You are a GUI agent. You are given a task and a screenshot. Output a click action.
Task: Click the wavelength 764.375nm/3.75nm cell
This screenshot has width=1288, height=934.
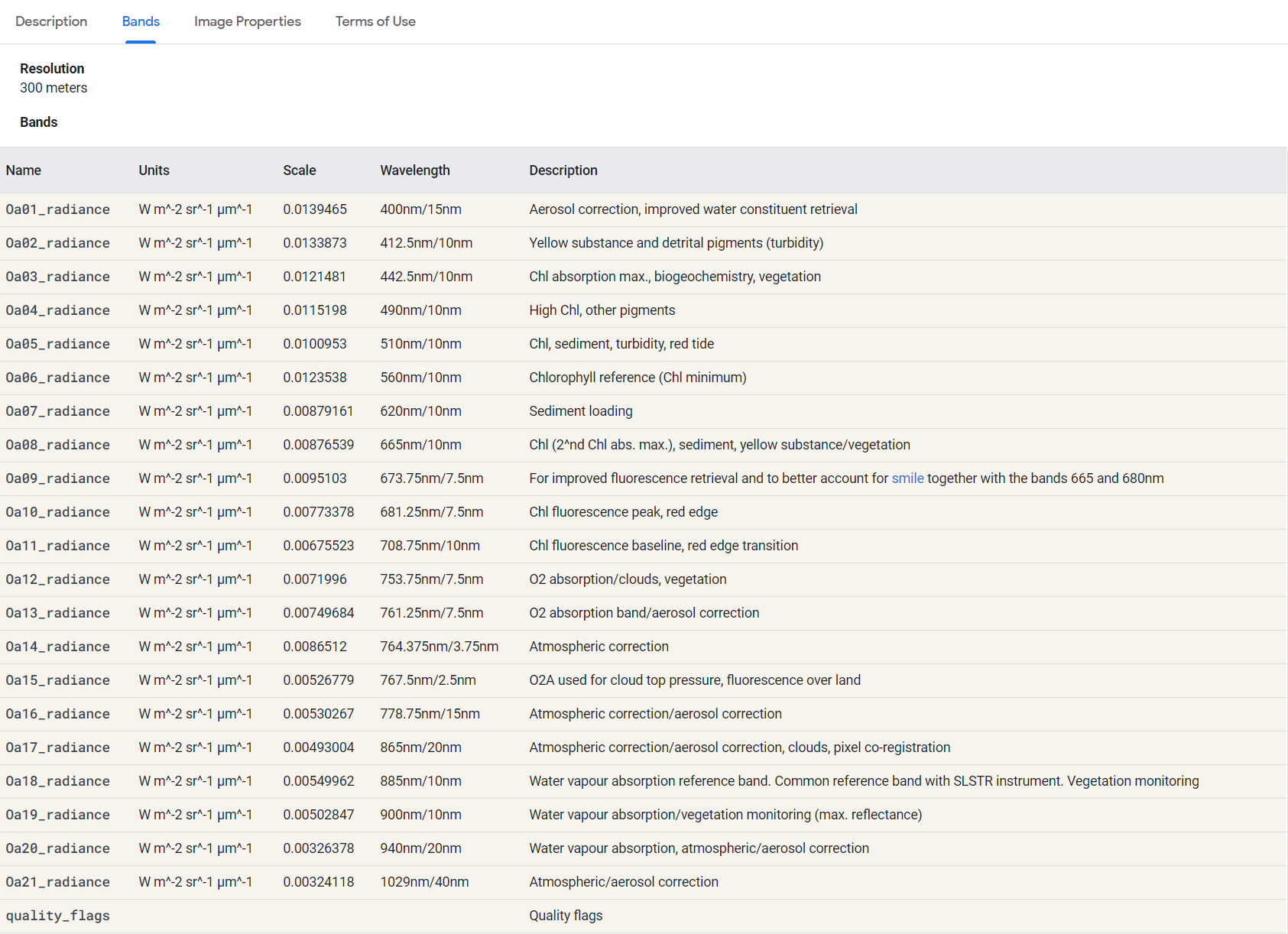439,647
